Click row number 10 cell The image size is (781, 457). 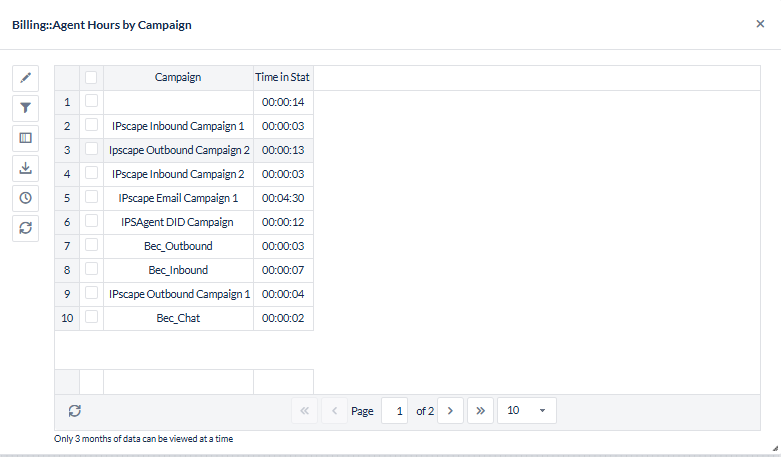(67, 318)
